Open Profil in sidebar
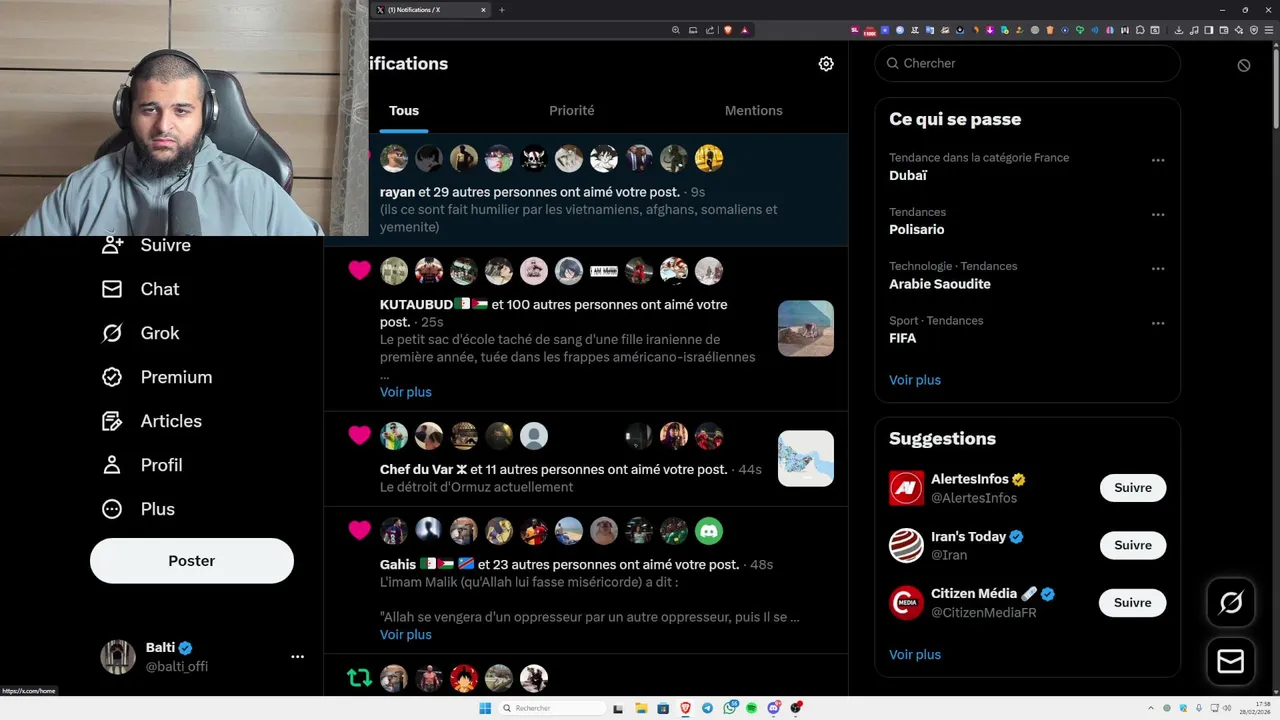1280x720 pixels. (x=141, y=465)
